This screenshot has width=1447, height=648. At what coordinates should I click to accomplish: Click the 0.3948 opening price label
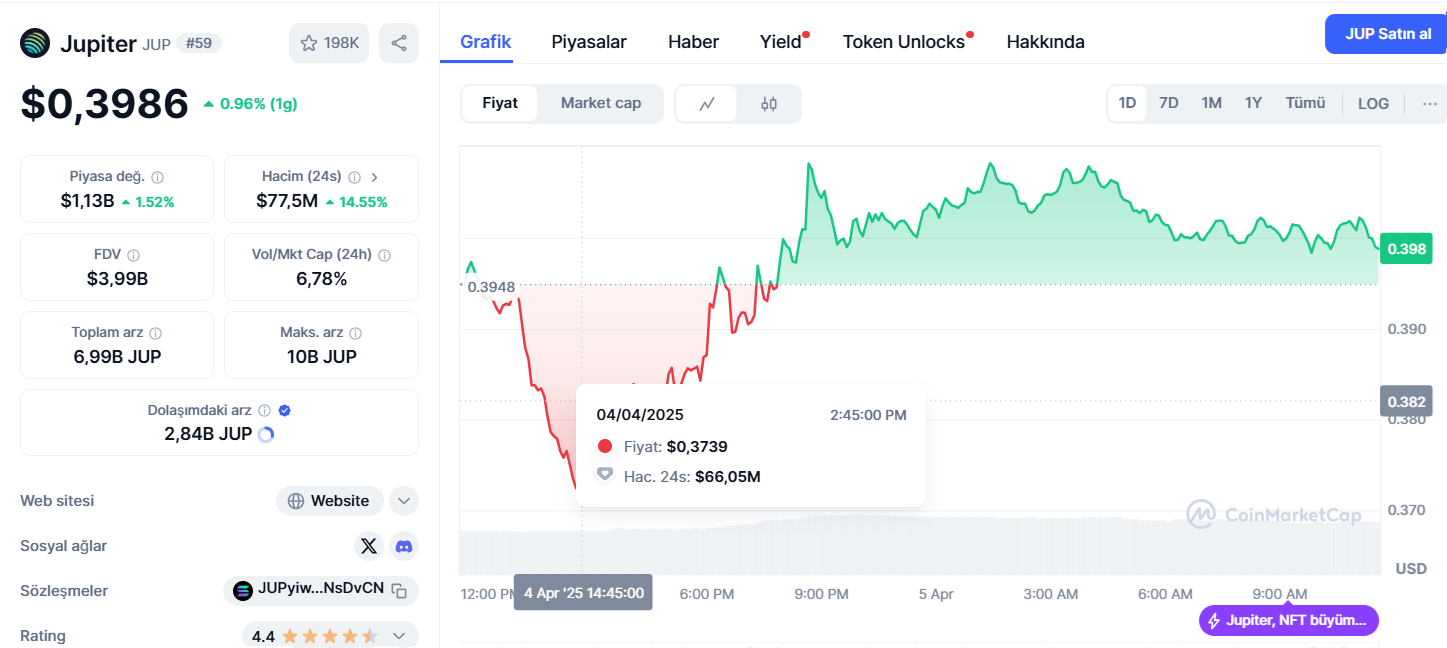coord(491,287)
